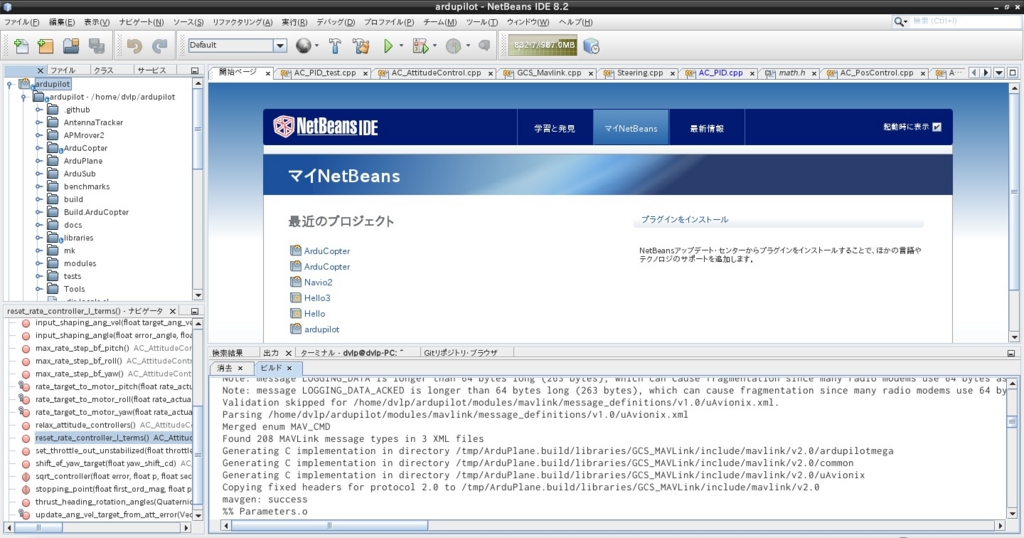Select the modules folder in the tree
This screenshot has width=1024, height=538.
click(x=80, y=263)
